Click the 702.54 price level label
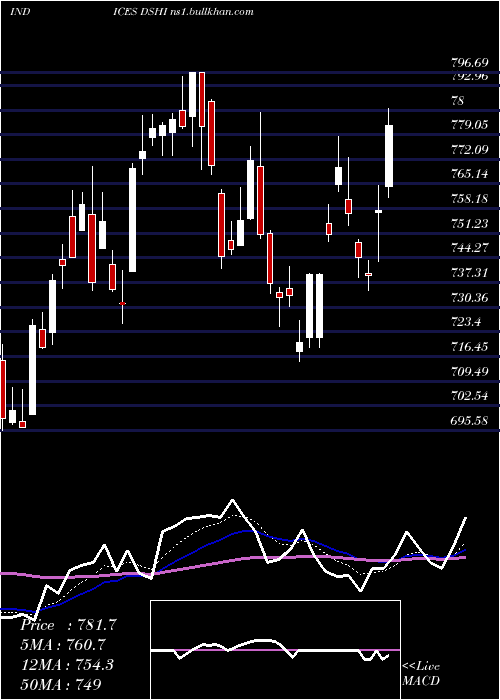Image resolution: width=500 pixels, height=700 pixels. [470, 396]
